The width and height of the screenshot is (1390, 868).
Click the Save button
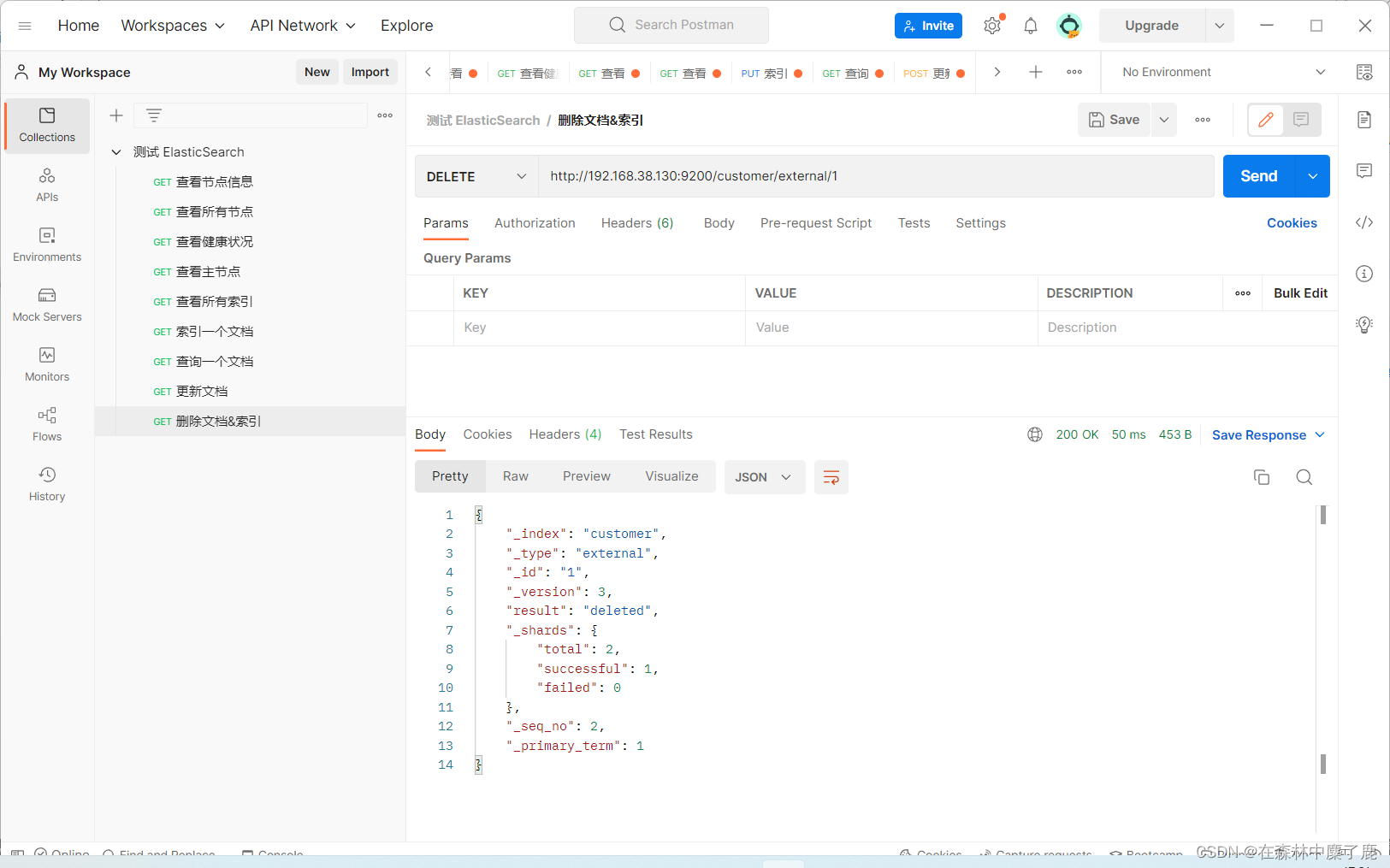tap(1114, 120)
